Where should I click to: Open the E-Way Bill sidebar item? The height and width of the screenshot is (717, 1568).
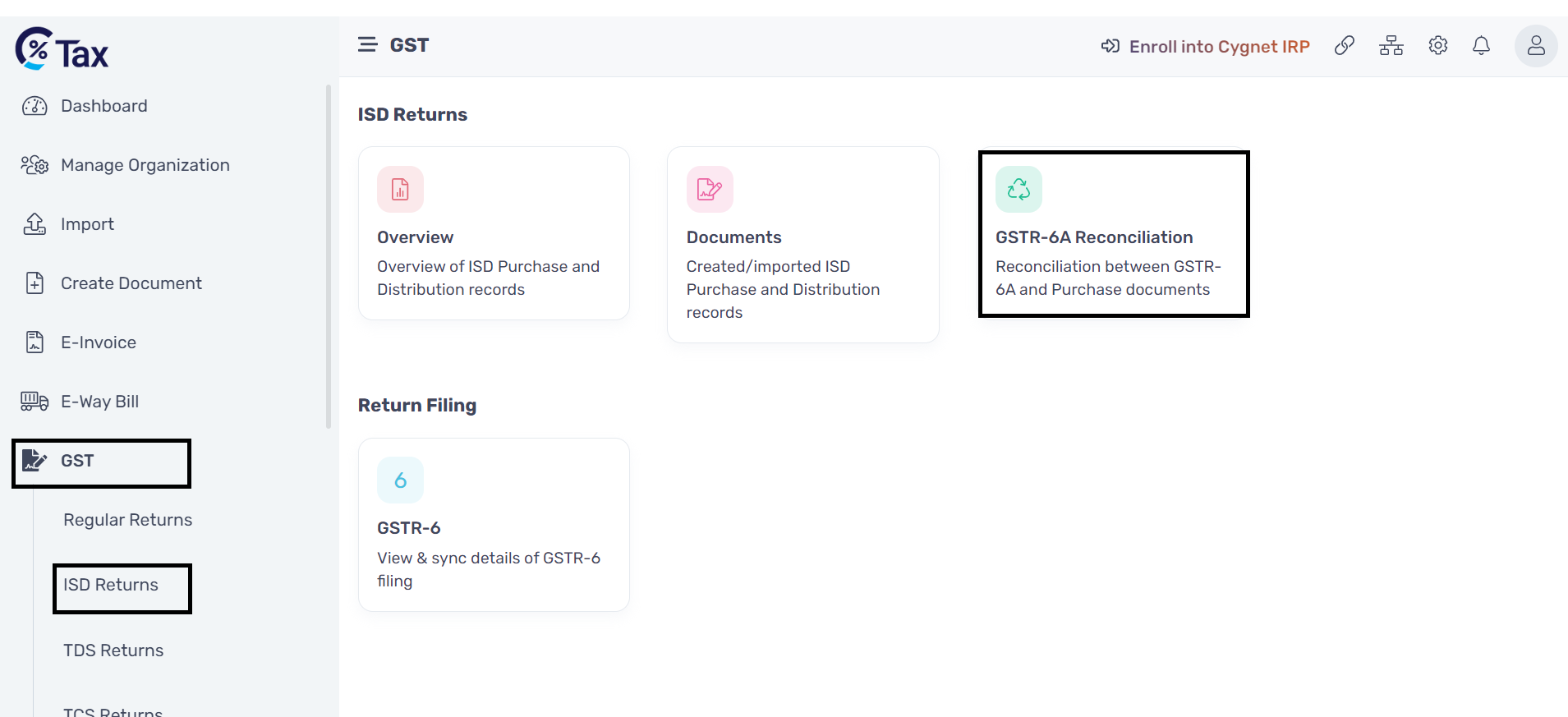[80, 402]
